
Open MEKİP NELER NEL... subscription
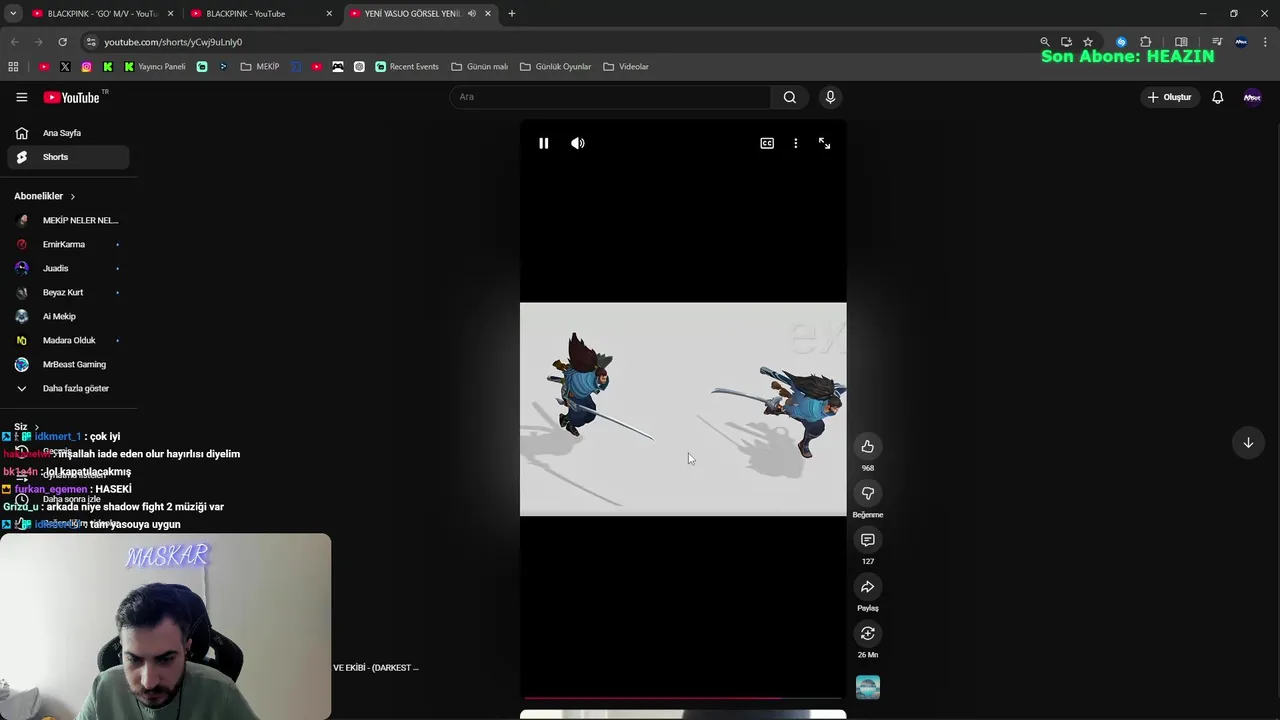(68, 220)
